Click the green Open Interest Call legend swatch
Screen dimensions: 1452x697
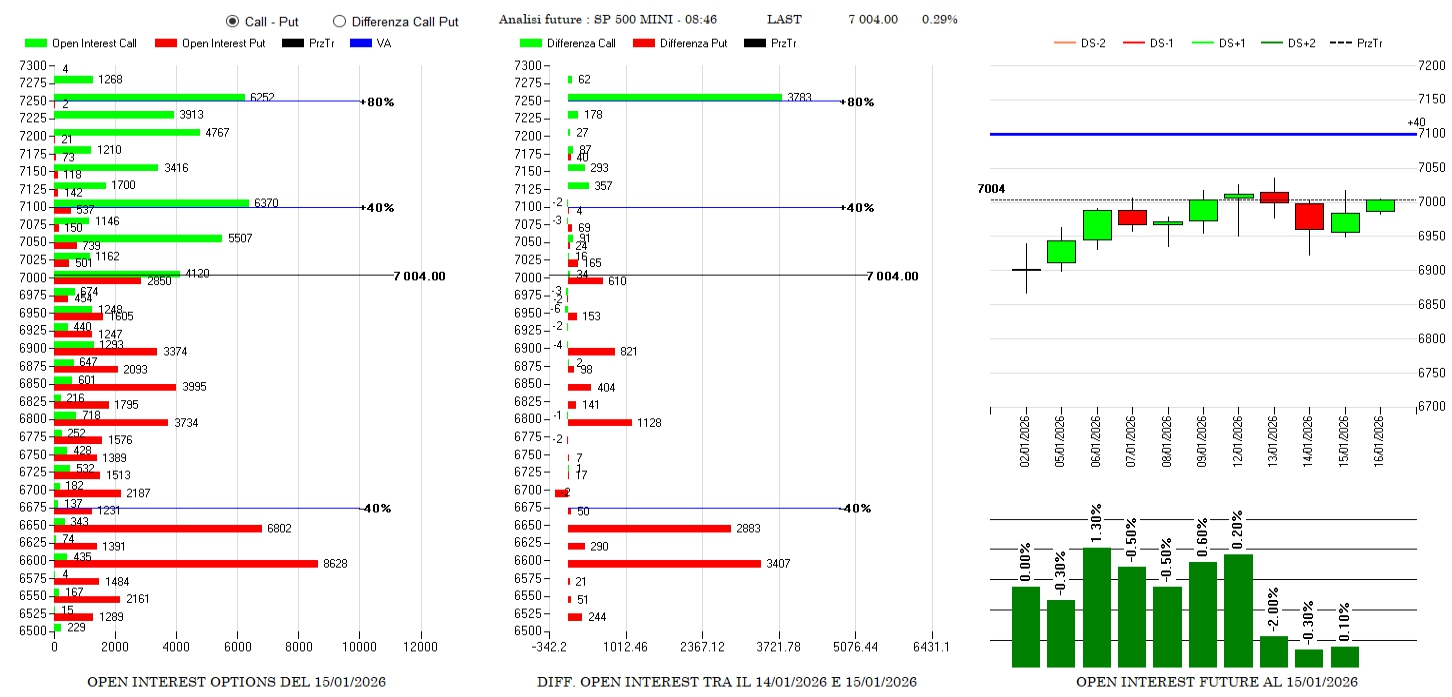tap(36, 43)
